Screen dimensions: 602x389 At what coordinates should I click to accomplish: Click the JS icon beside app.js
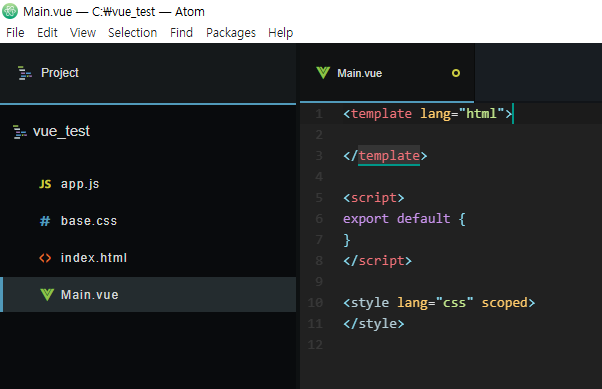[x=45, y=184]
